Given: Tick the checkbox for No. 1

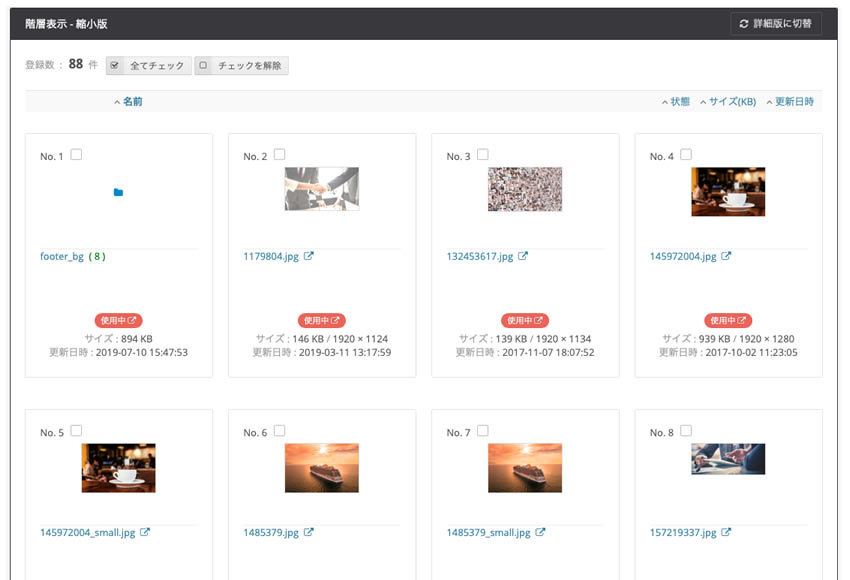Looking at the screenshot, I should tap(76, 154).
